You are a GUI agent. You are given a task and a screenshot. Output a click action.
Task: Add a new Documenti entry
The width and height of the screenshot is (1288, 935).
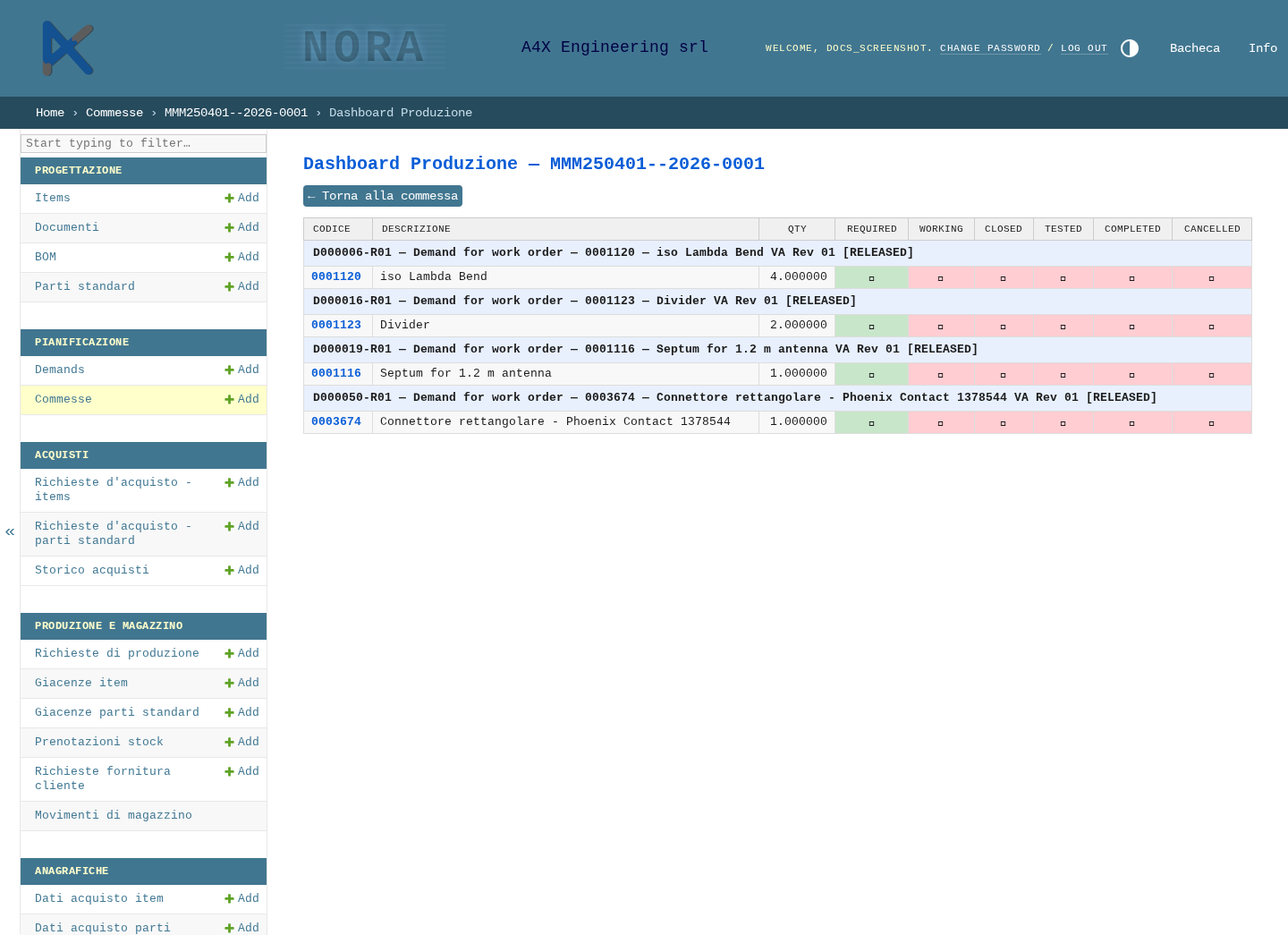click(x=241, y=227)
